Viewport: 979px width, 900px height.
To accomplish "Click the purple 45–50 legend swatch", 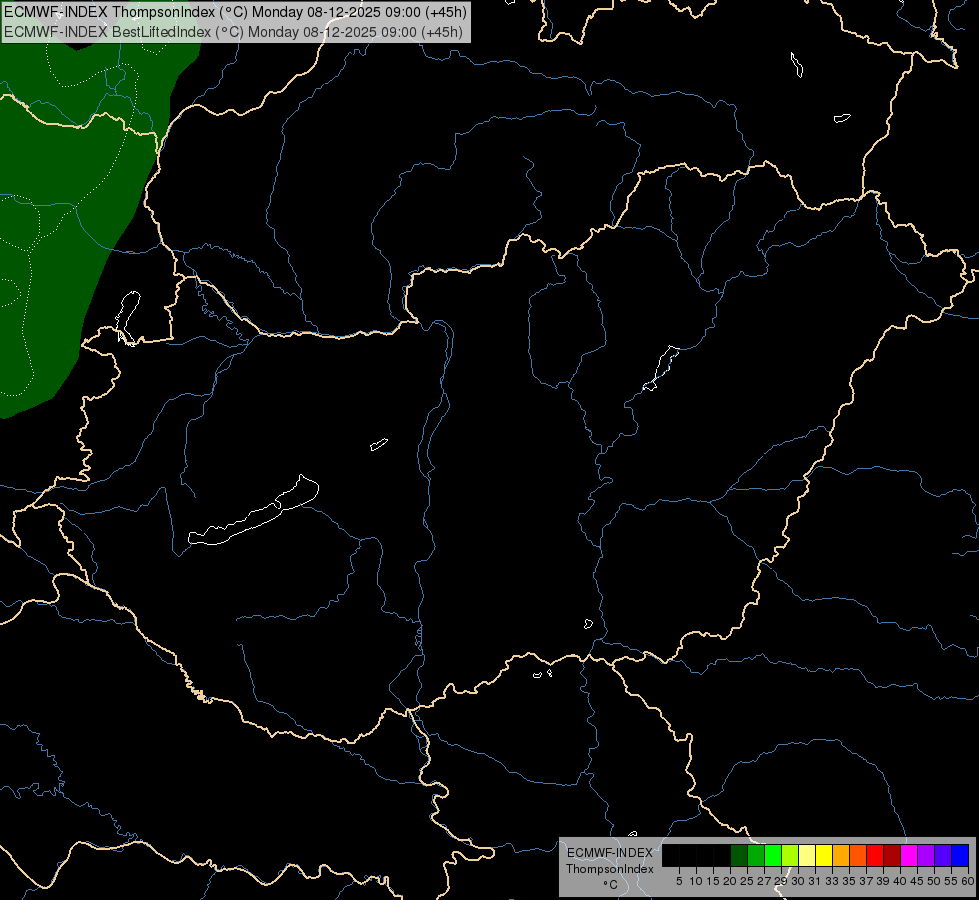I will click(926, 855).
